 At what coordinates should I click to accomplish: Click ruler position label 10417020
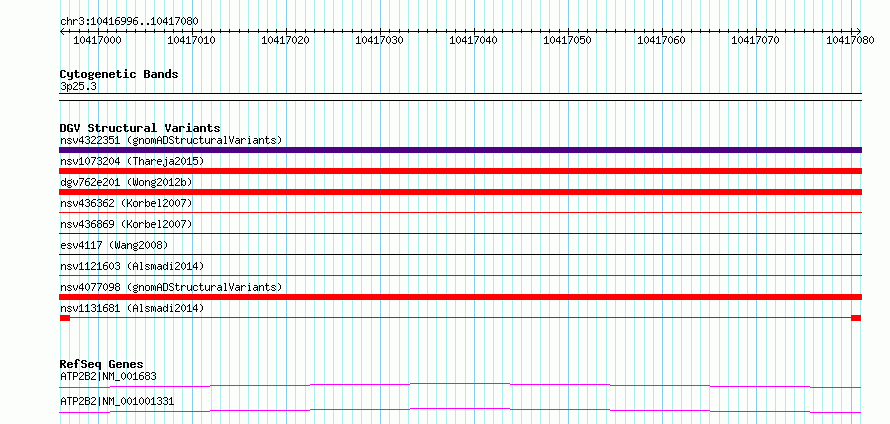click(286, 40)
